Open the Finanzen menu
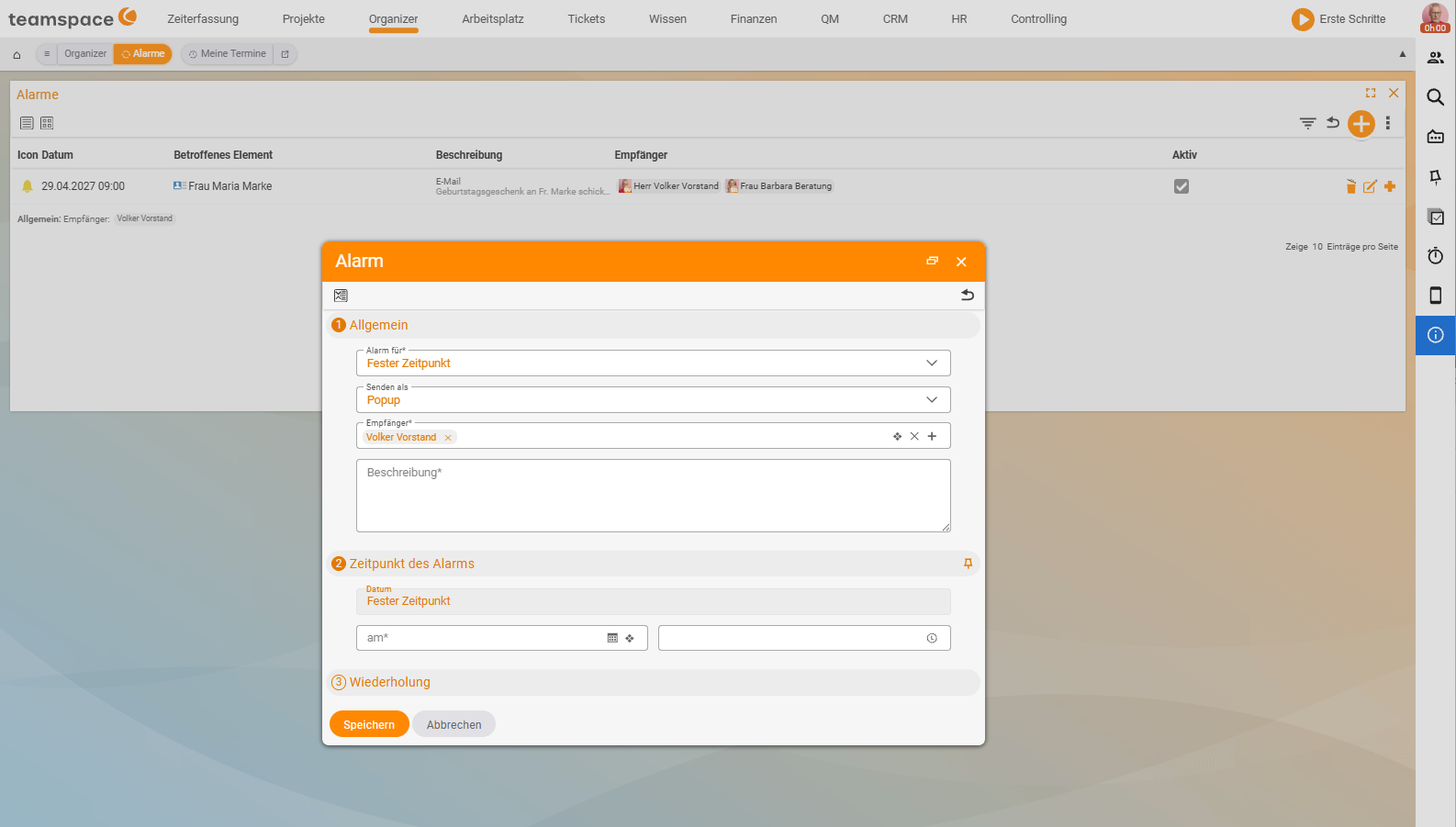 tap(754, 18)
